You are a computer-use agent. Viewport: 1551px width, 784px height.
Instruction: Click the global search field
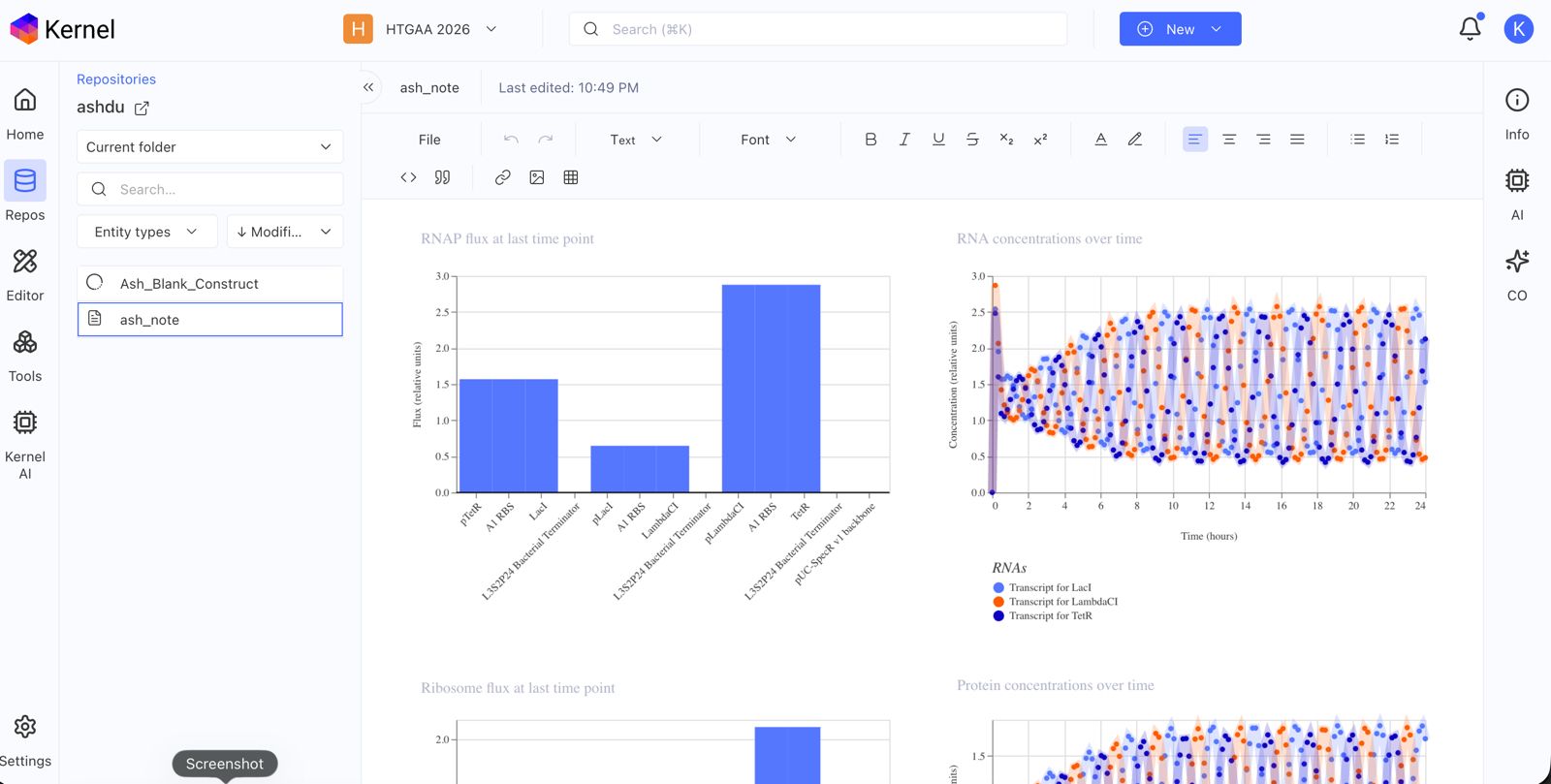818,29
